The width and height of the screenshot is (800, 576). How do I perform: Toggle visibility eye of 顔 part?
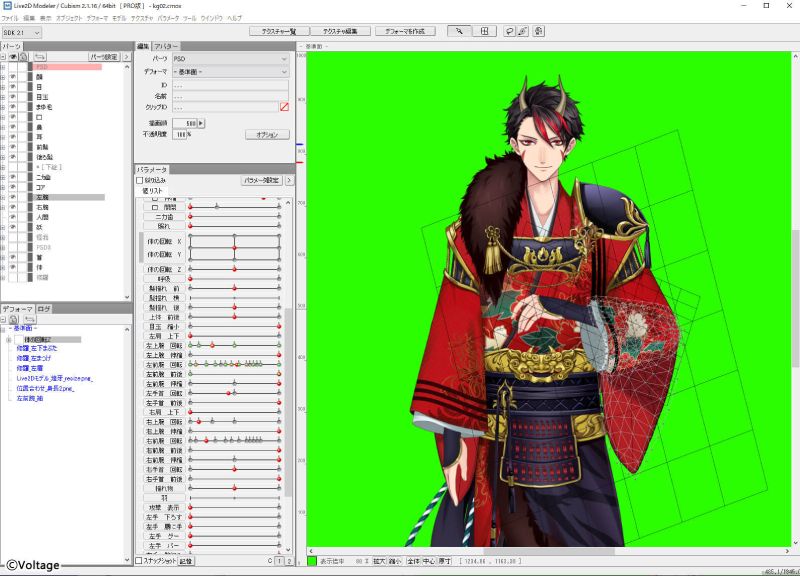(13, 77)
